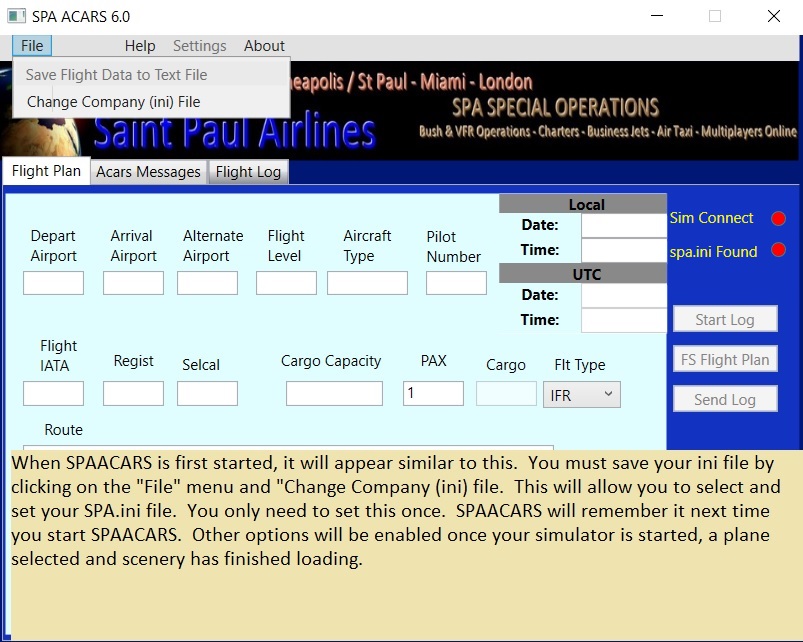The height and width of the screenshot is (642, 803).
Task: Click the Send Log button
Action: click(725, 399)
